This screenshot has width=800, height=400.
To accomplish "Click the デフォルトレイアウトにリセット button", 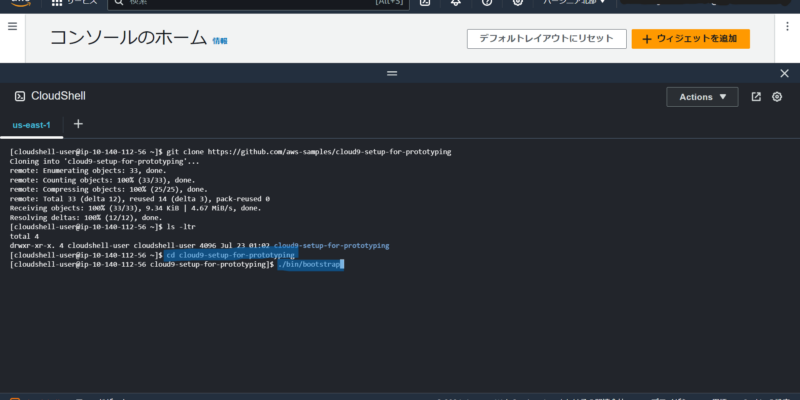I will point(544,38).
